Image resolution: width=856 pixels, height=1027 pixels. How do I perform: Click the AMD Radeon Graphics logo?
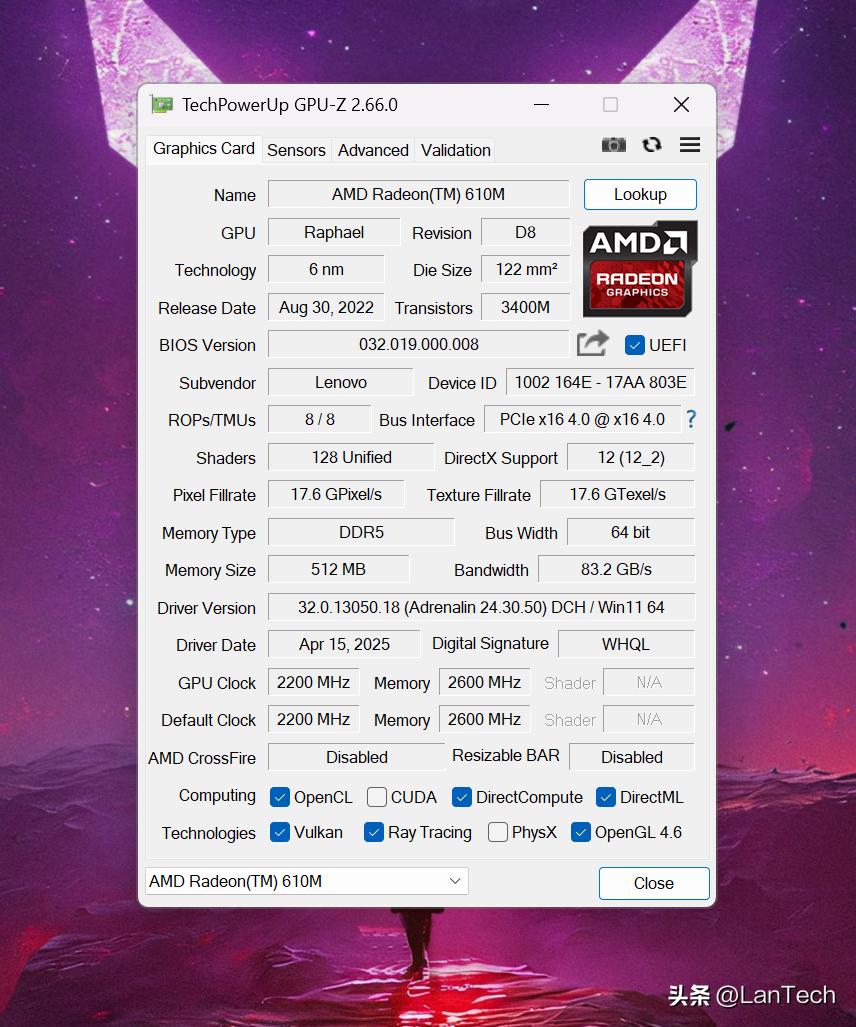pyautogui.click(x=640, y=269)
